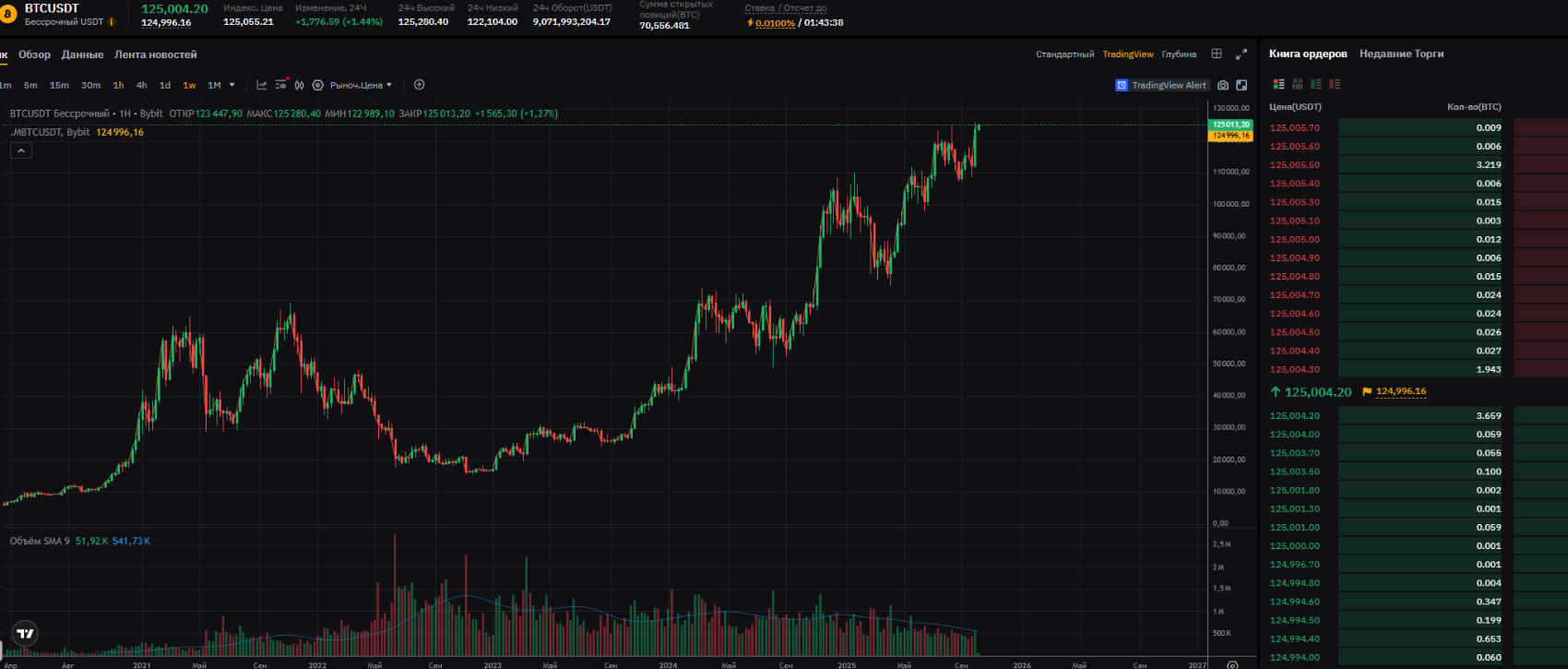Image resolution: width=1568 pixels, height=669 pixels.
Task: Select the 4h timeframe
Action: coord(141,85)
